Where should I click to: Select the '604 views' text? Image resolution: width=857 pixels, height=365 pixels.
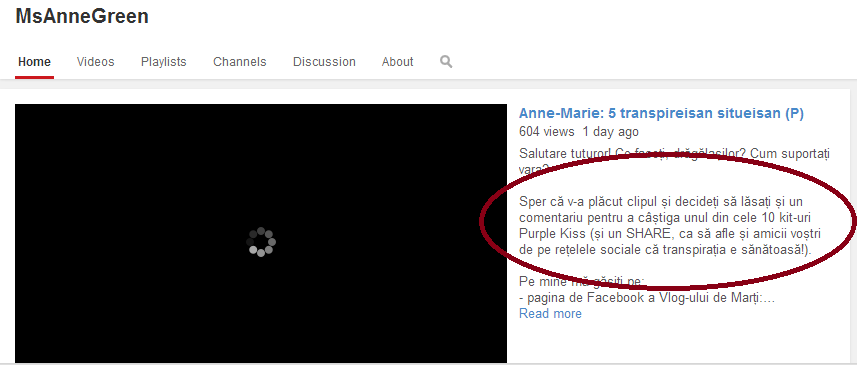point(547,132)
